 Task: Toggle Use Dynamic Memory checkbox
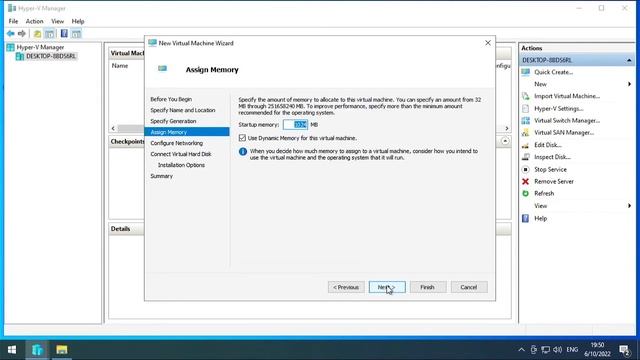242,138
